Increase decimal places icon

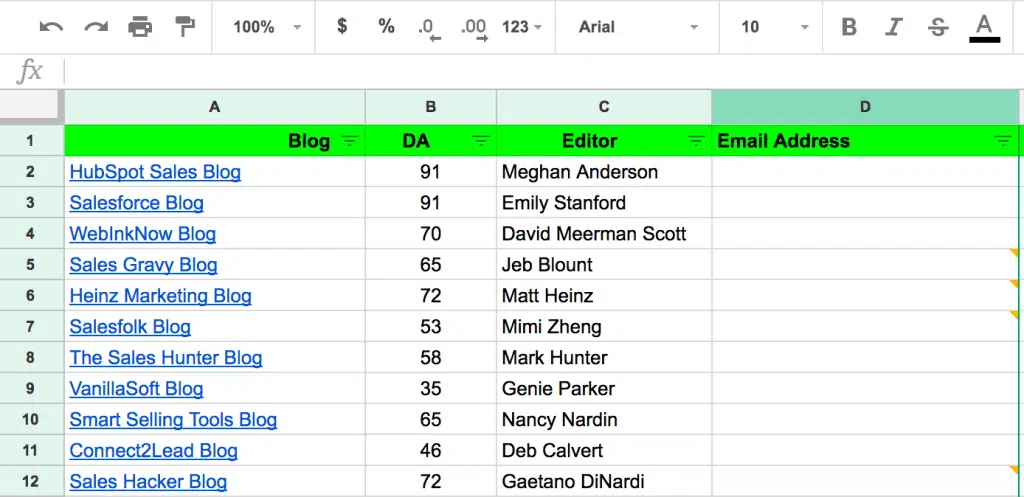pyautogui.click(x=473, y=28)
